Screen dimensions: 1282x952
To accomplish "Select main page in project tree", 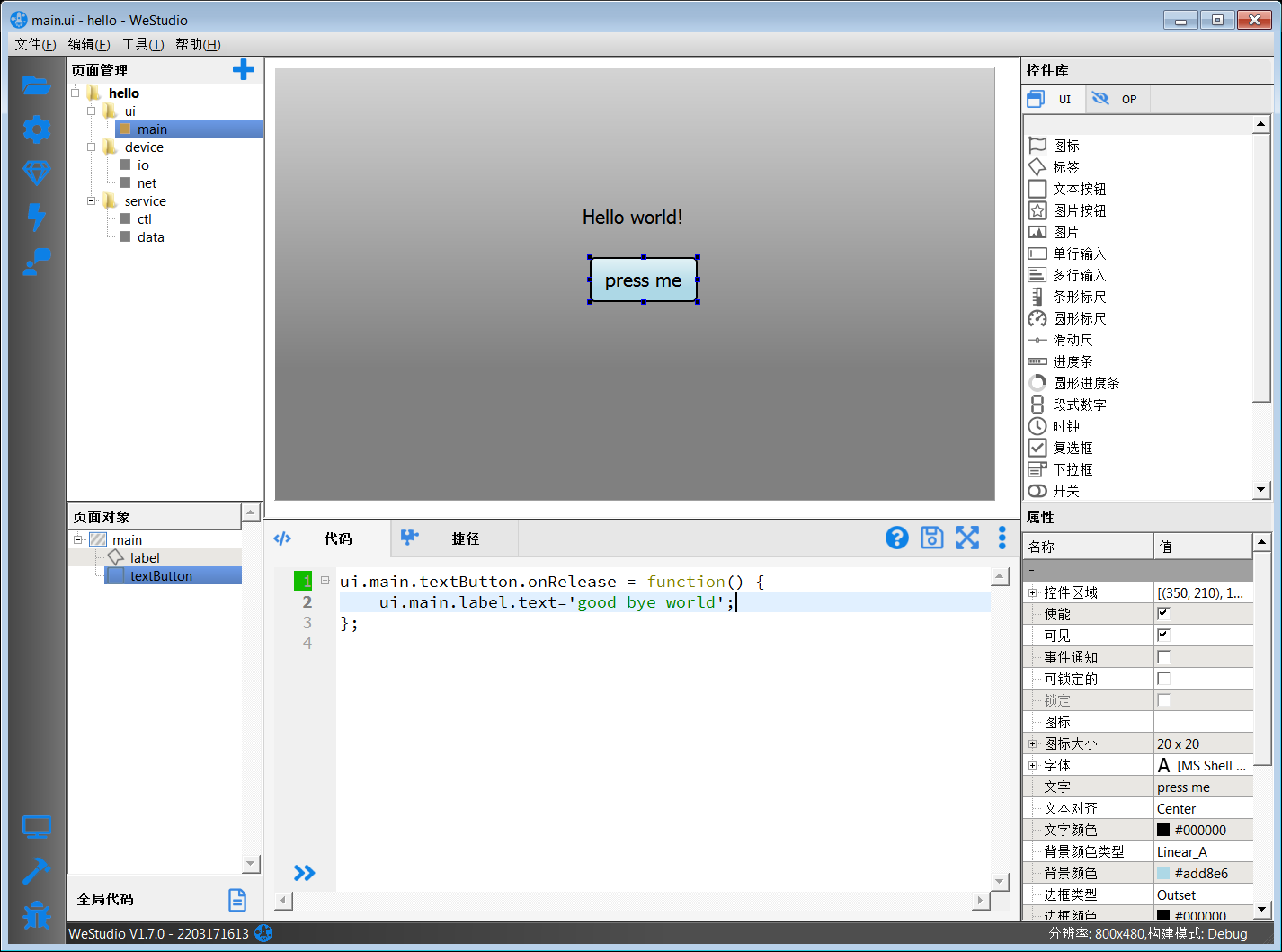I will tap(152, 129).
